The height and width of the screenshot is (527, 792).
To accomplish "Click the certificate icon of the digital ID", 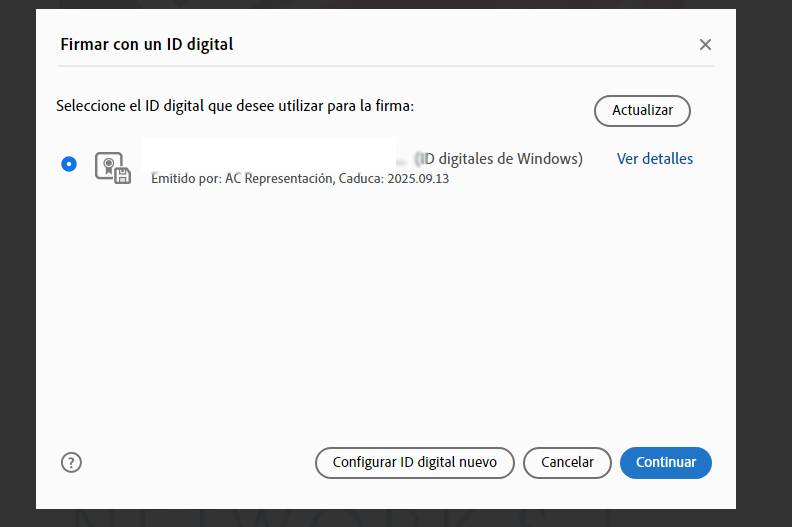I will click(109, 165).
